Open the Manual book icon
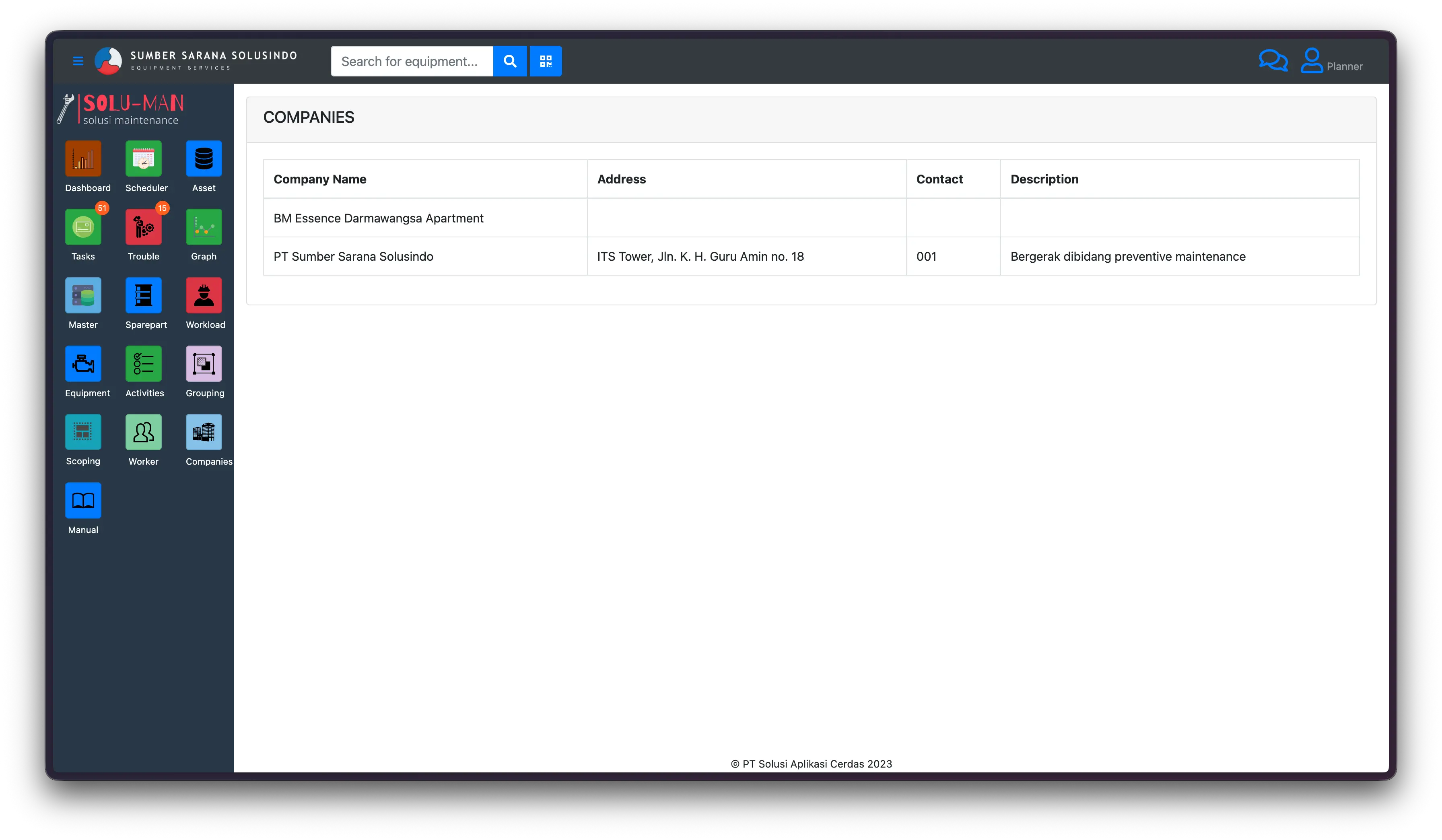 (83, 501)
